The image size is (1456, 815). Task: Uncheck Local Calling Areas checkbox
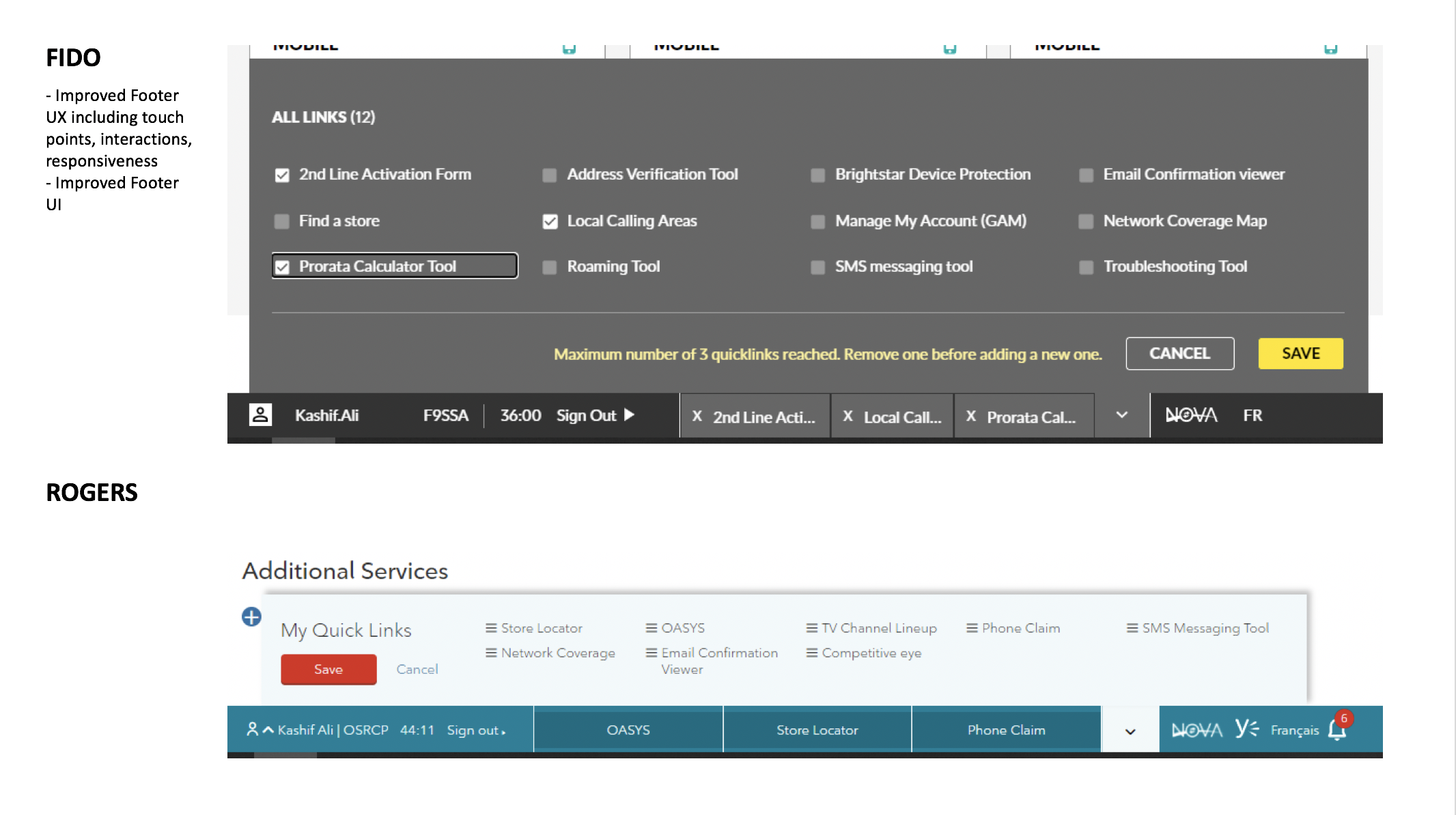pyautogui.click(x=550, y=221)
